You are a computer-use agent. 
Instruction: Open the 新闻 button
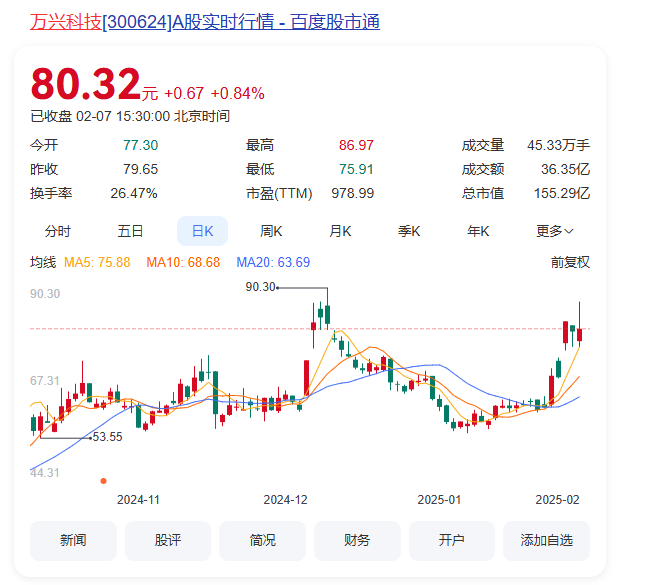73,541
